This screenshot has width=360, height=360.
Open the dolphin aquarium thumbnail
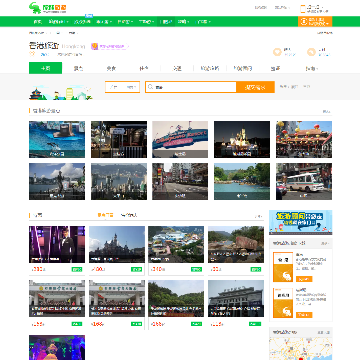click(57, 139)
